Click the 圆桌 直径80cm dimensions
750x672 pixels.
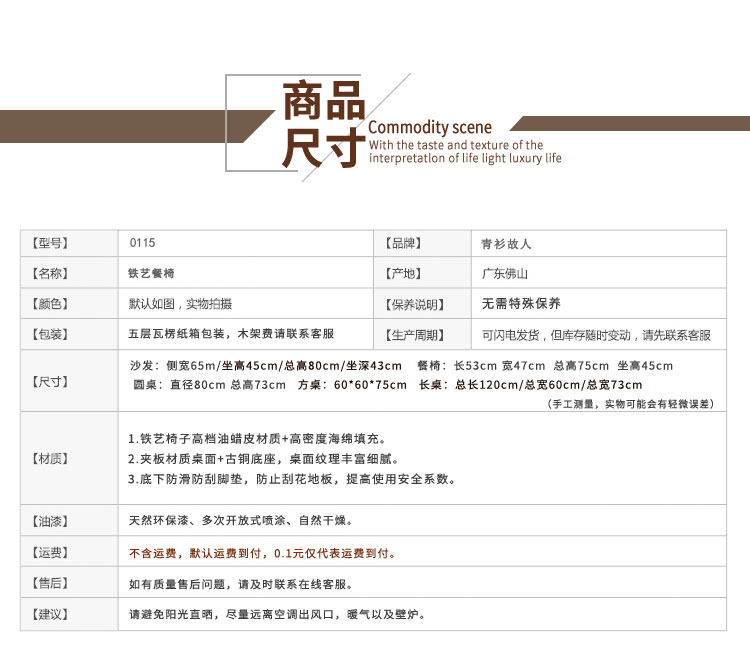click(x=210, y=385)
